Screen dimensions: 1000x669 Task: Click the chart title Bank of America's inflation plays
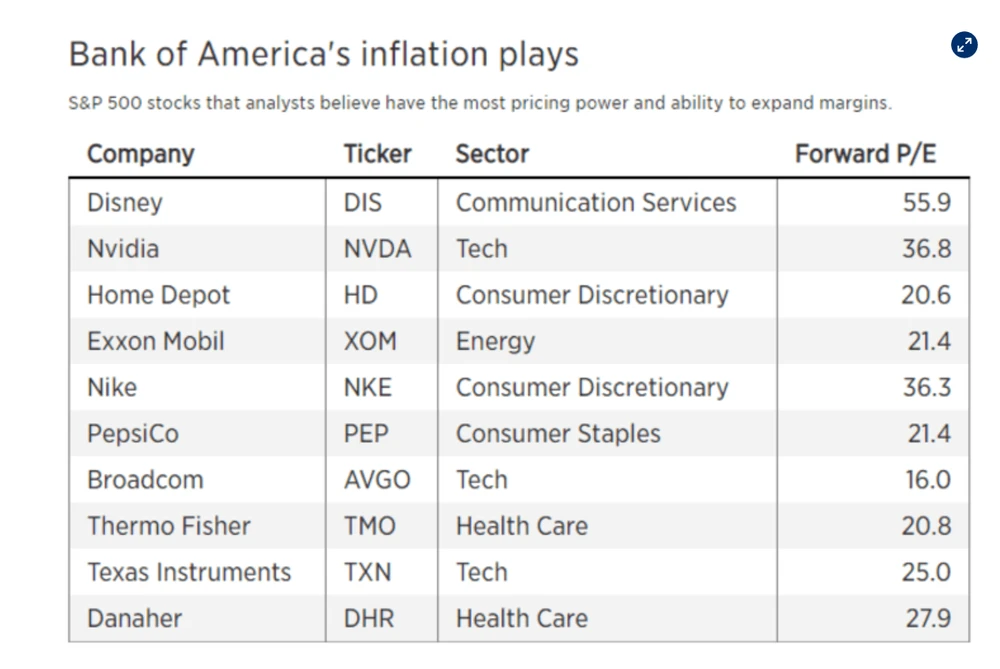pyautogui.click(x=323, y=54)
